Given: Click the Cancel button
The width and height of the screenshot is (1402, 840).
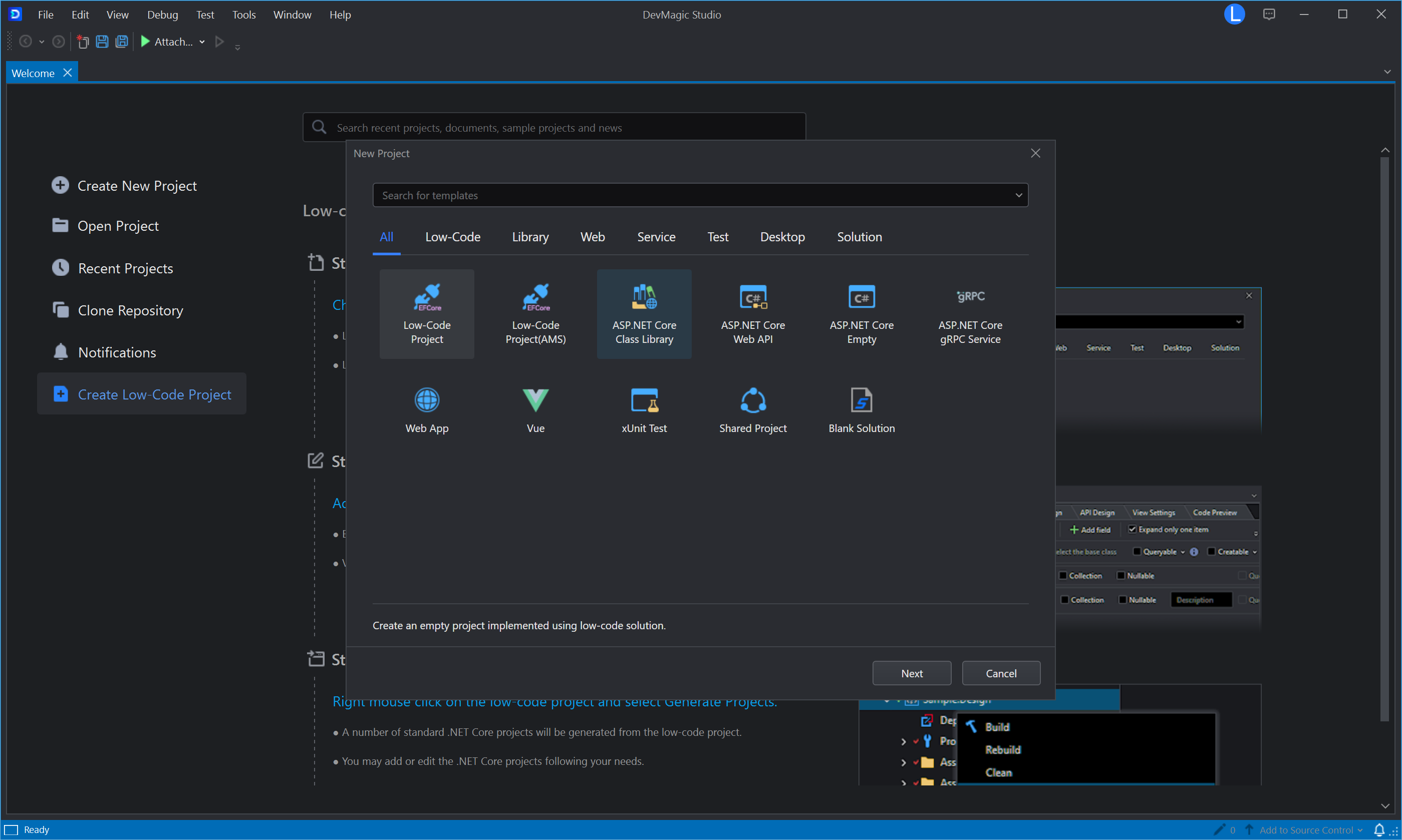Looking at the screenshot, I should point(1001,673).
